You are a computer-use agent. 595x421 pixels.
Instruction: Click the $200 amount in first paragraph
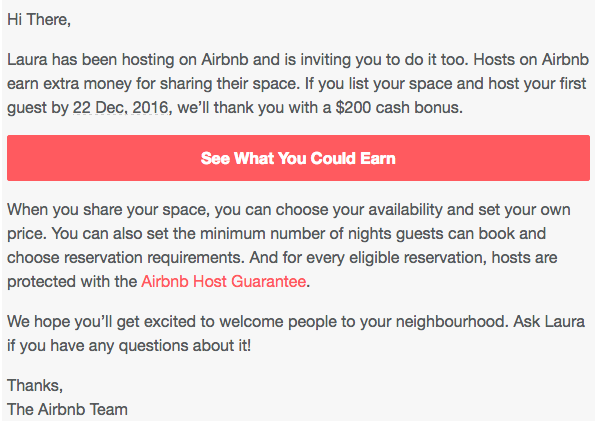pos(353,108)
